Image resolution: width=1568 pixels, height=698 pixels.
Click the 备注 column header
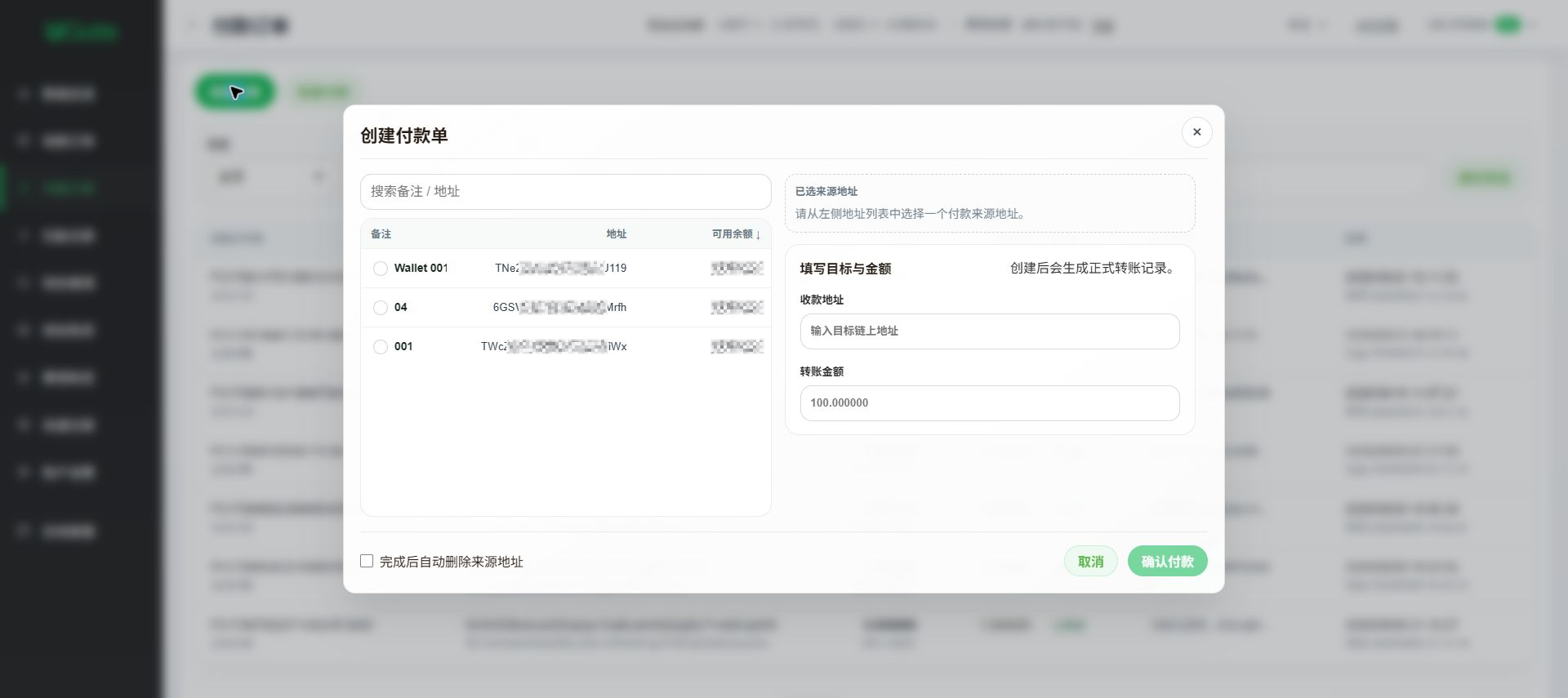click(x=381, y=234)
